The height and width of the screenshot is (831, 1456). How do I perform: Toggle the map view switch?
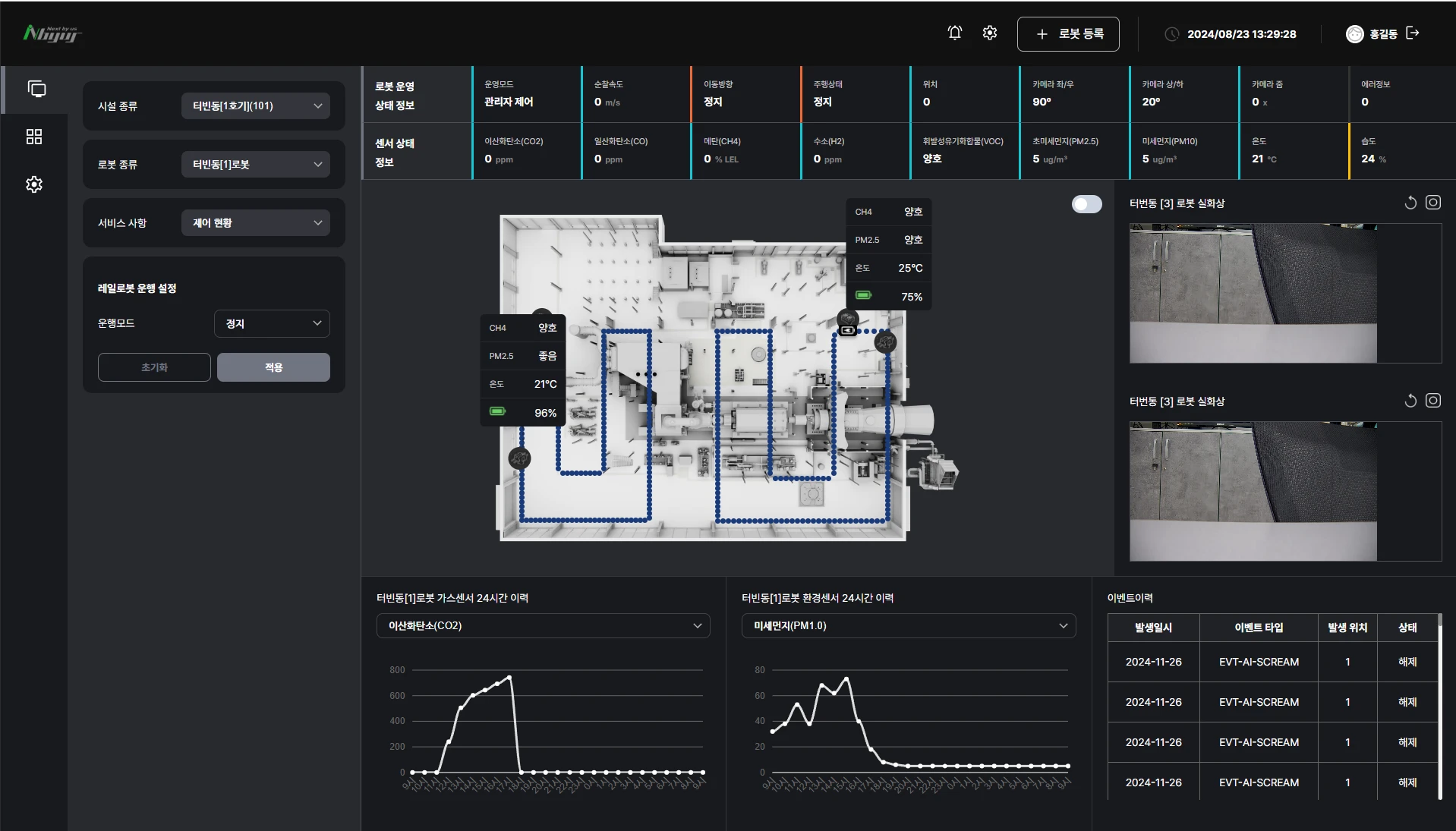1086,204
